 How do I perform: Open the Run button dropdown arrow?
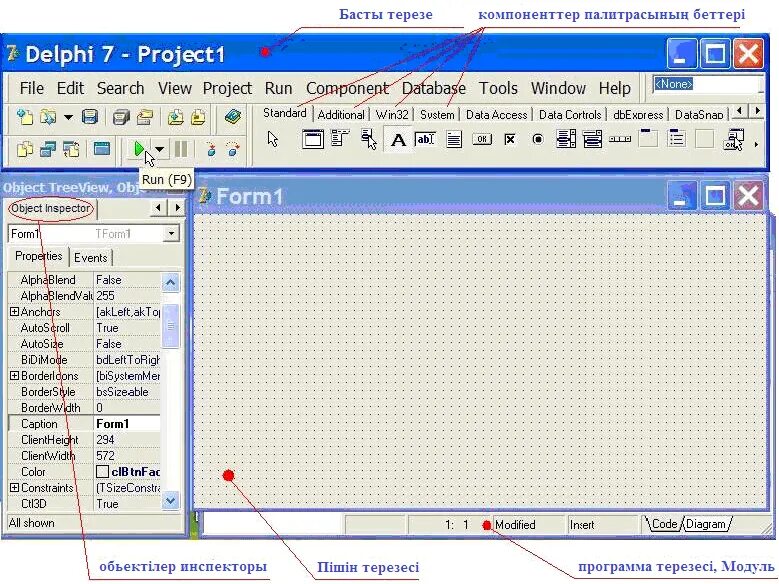click(159, 149)
